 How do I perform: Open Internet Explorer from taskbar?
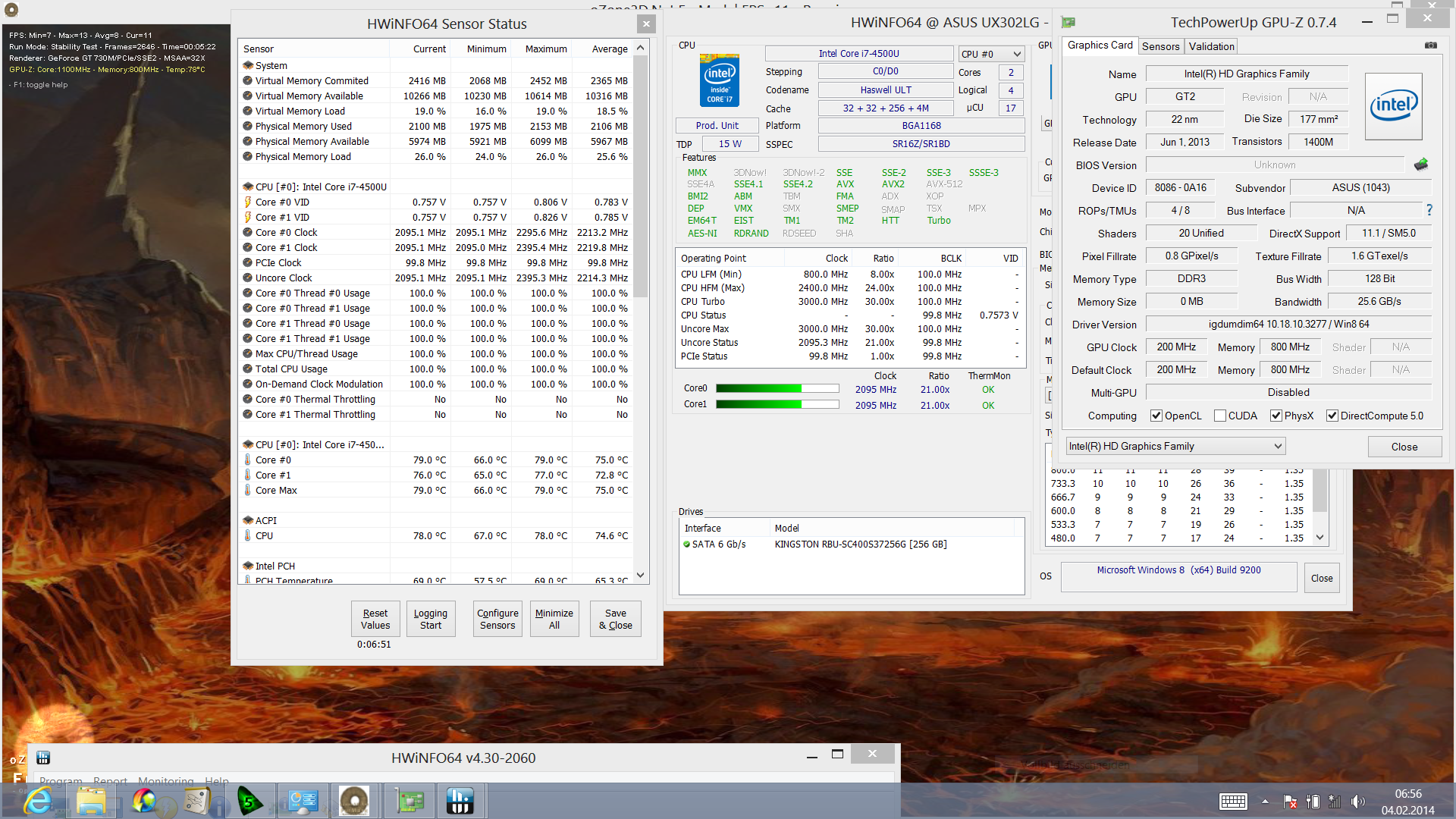click(38, 801)
